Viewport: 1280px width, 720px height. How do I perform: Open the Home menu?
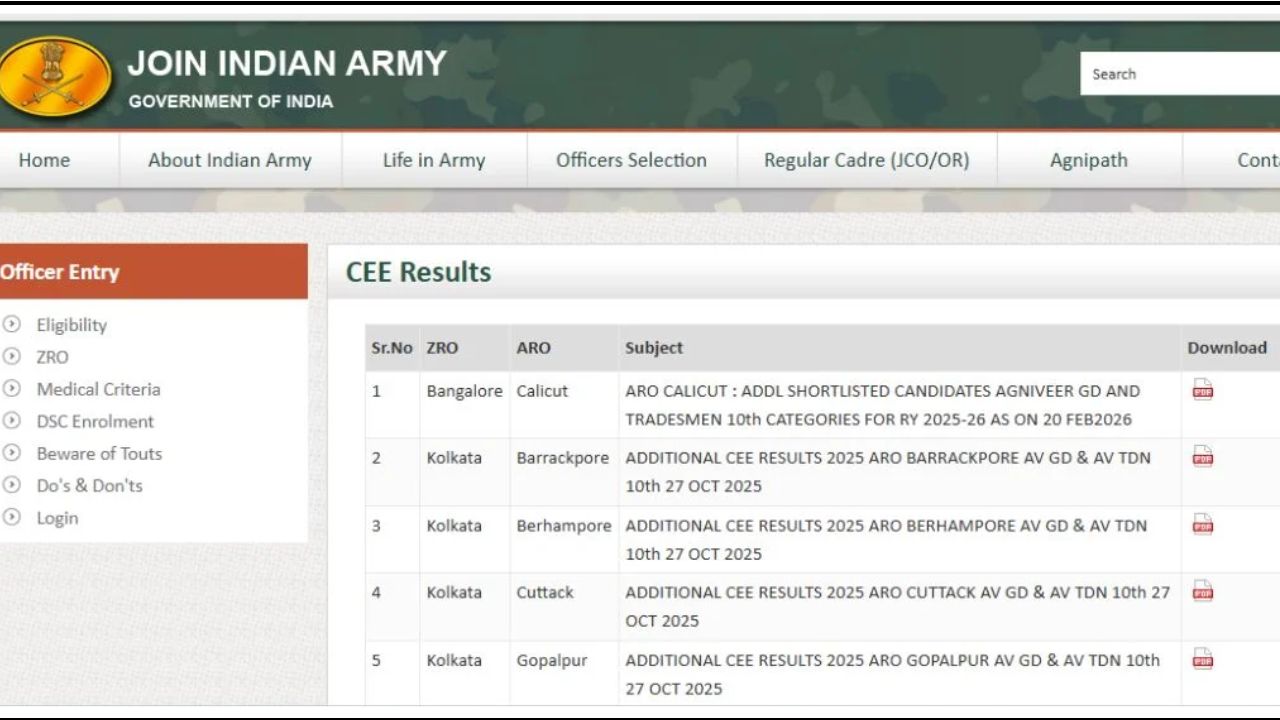coord(44,160)
